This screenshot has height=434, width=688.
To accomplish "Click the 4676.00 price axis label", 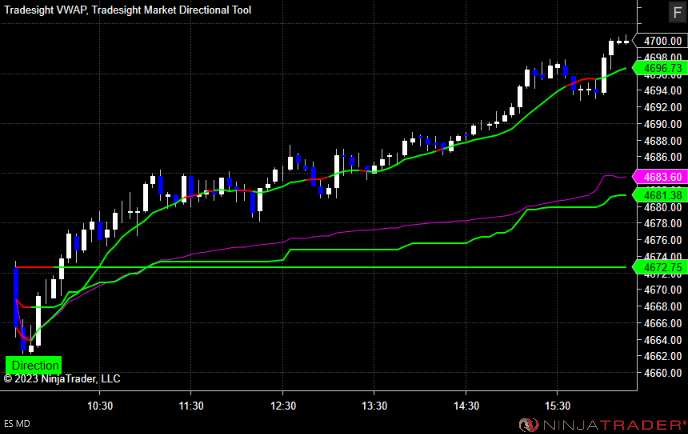I will pyautogui.click(x=663, y=240).
